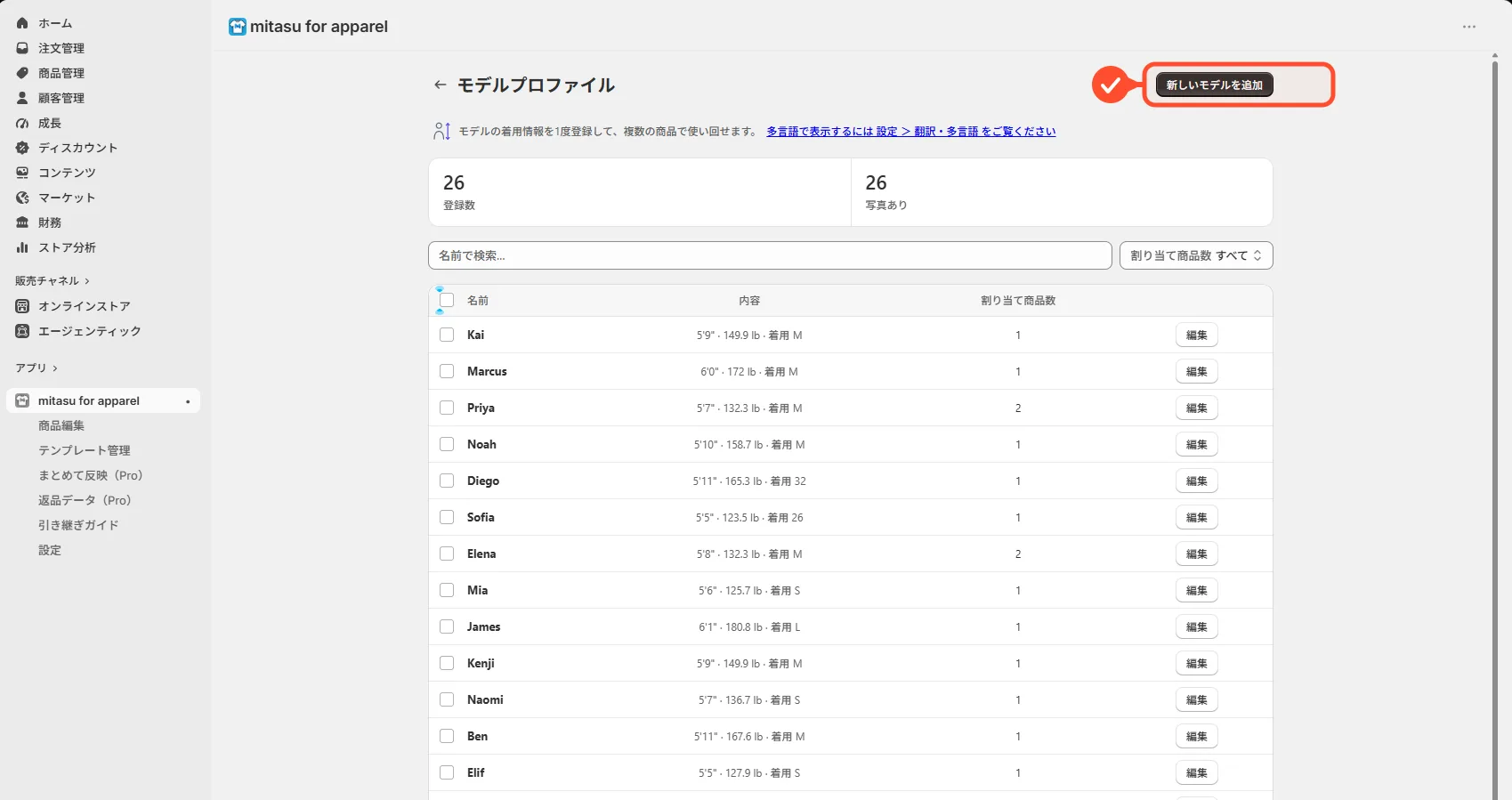Click the multilingual settings link 多言語で表示するには
This screenshot has width=1512, height=800.
pos(911,132)
